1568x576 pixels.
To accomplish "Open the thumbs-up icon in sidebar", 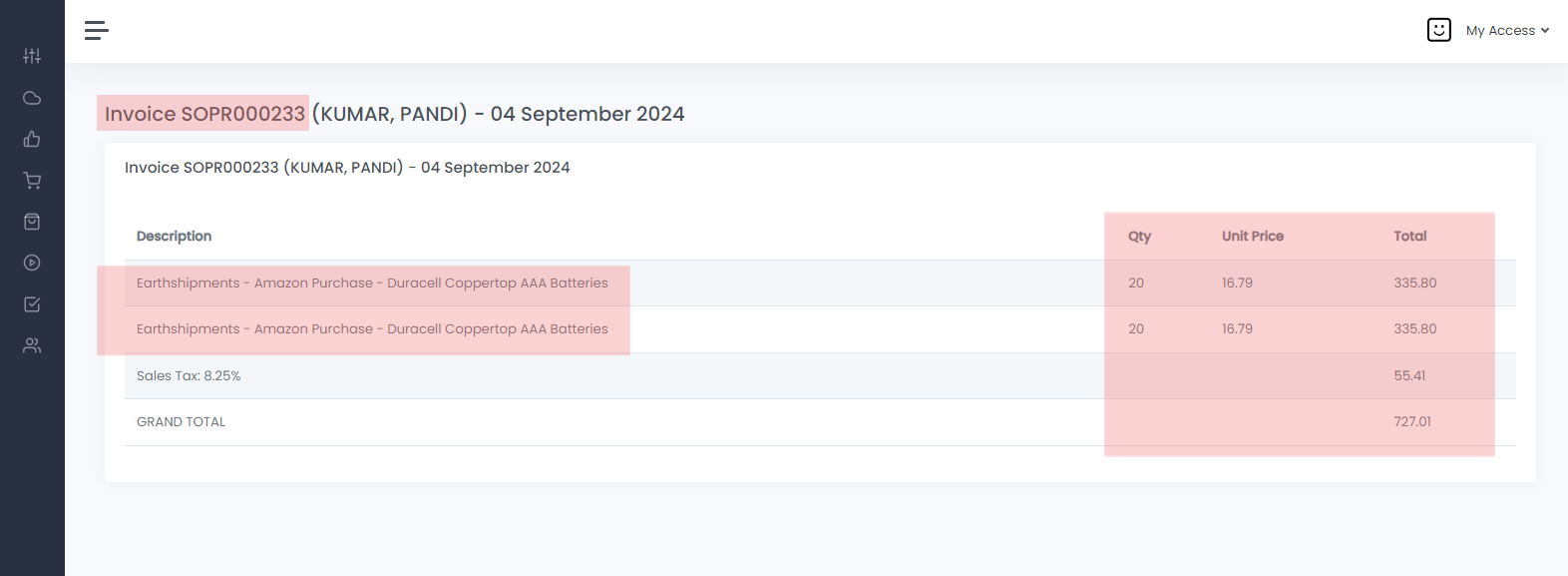I will coord(32,139).
